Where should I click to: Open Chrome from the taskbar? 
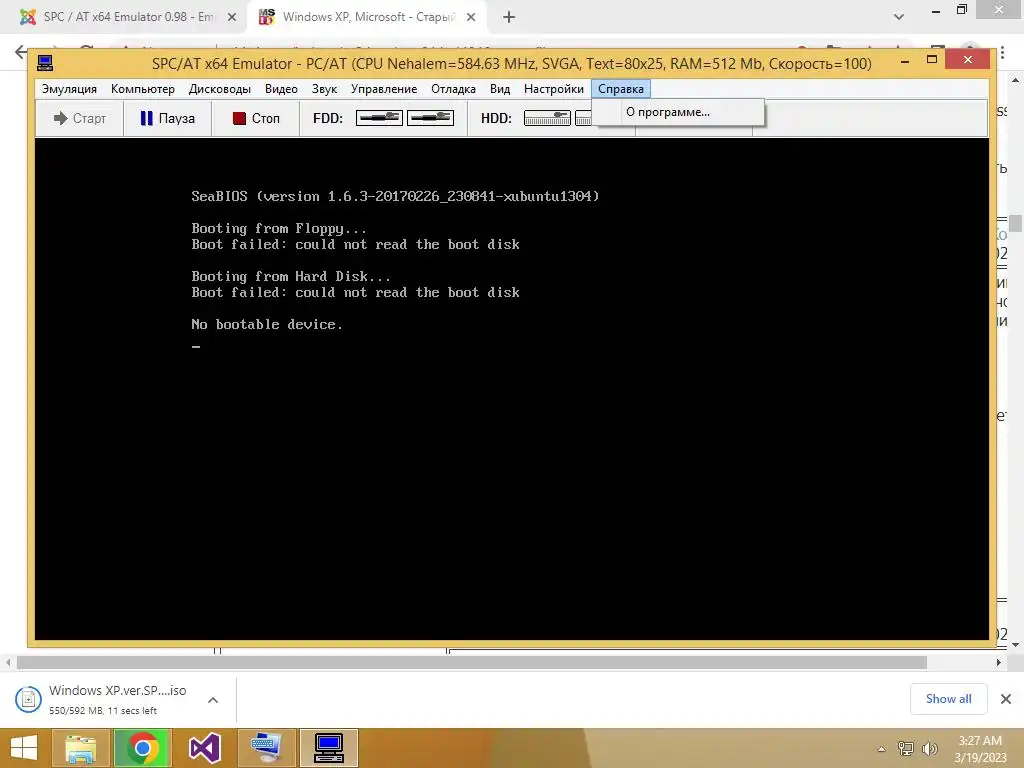[142, 748]
